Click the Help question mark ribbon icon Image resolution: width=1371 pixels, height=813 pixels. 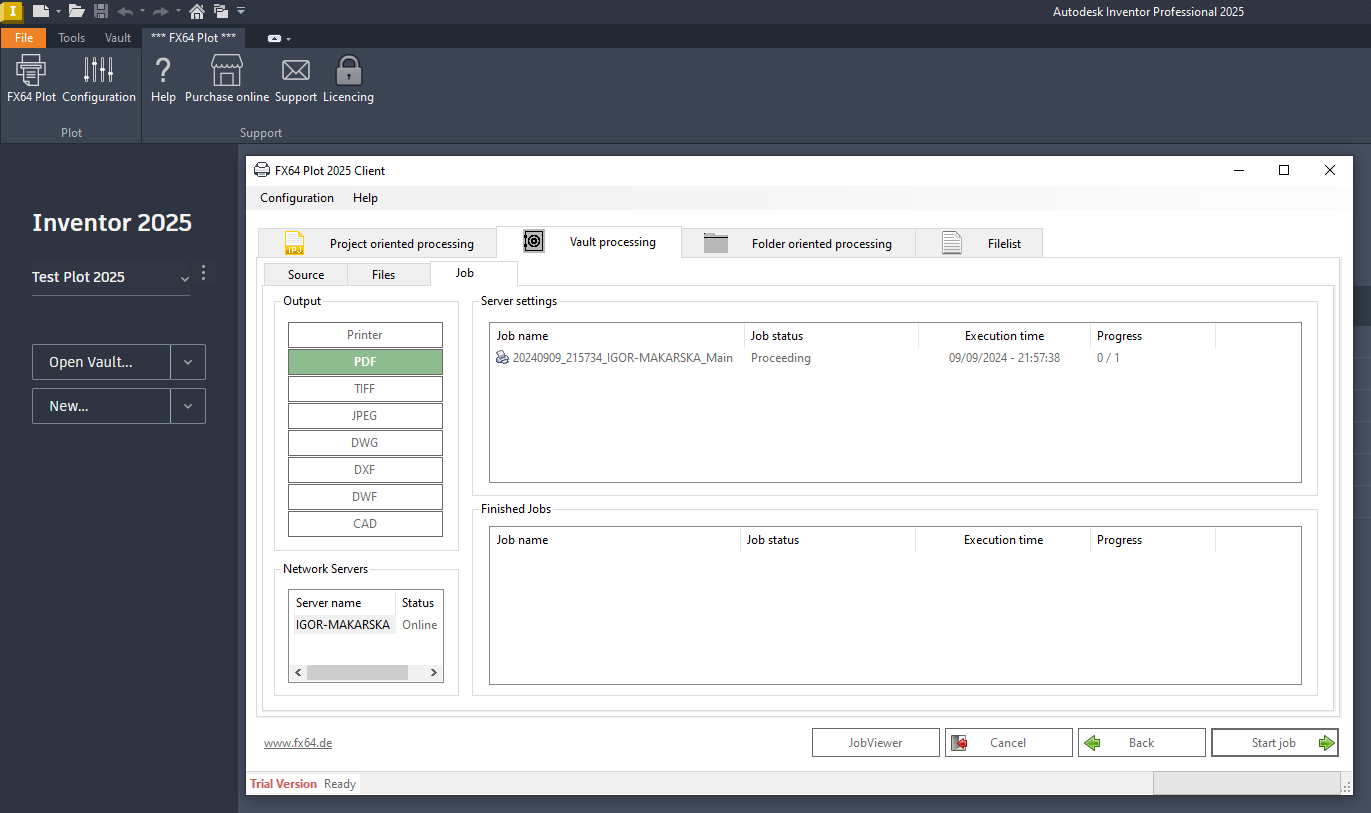pyautogui.click(x=163, y=79)
